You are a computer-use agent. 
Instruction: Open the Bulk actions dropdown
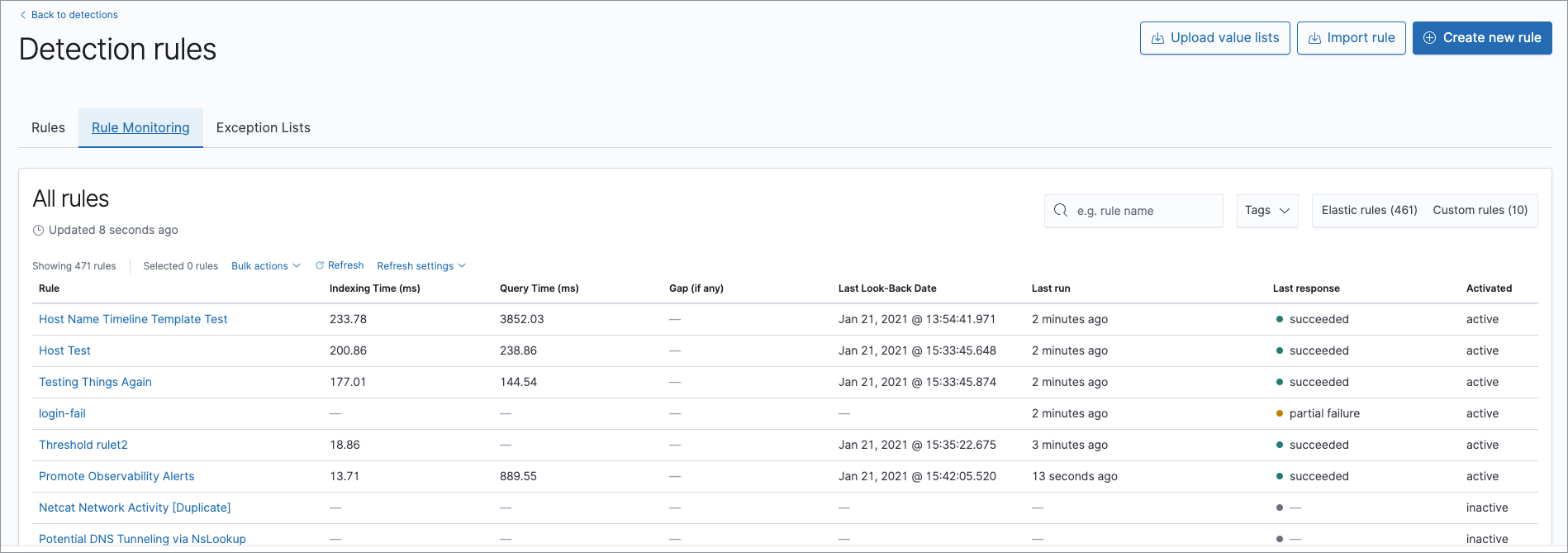coord(265,266)
